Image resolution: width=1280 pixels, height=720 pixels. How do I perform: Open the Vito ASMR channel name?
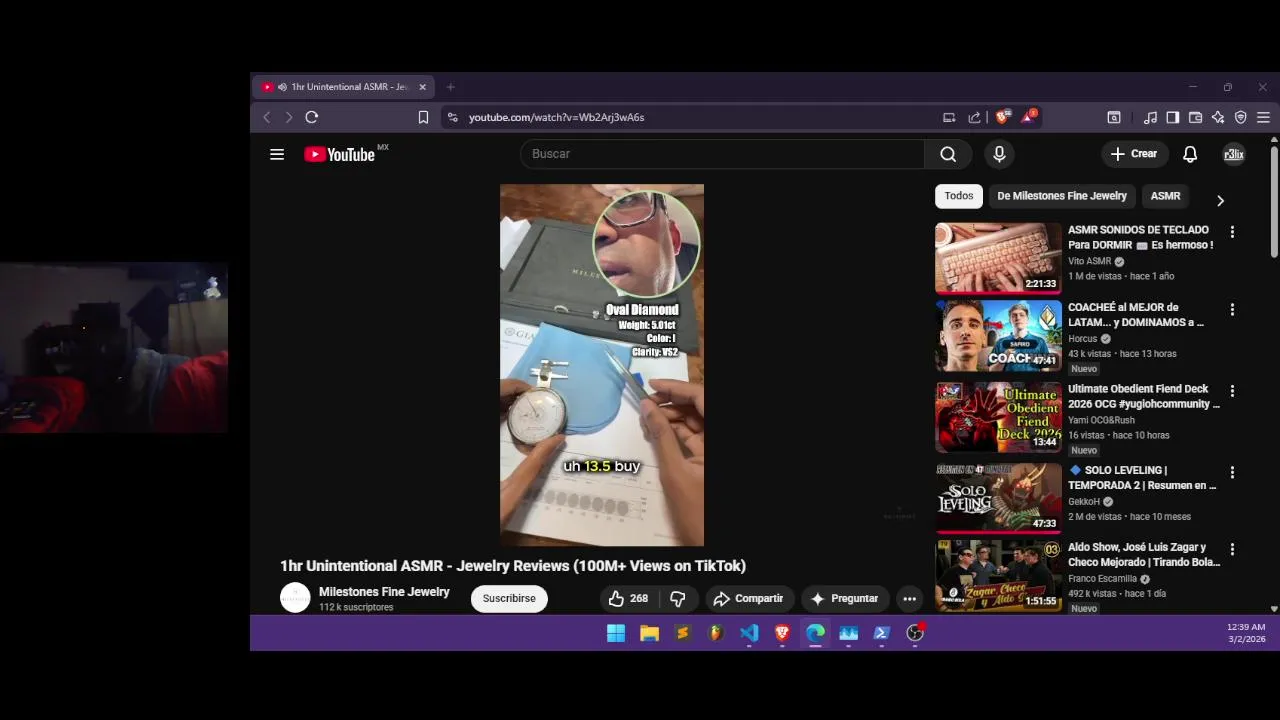[1089, 261]
